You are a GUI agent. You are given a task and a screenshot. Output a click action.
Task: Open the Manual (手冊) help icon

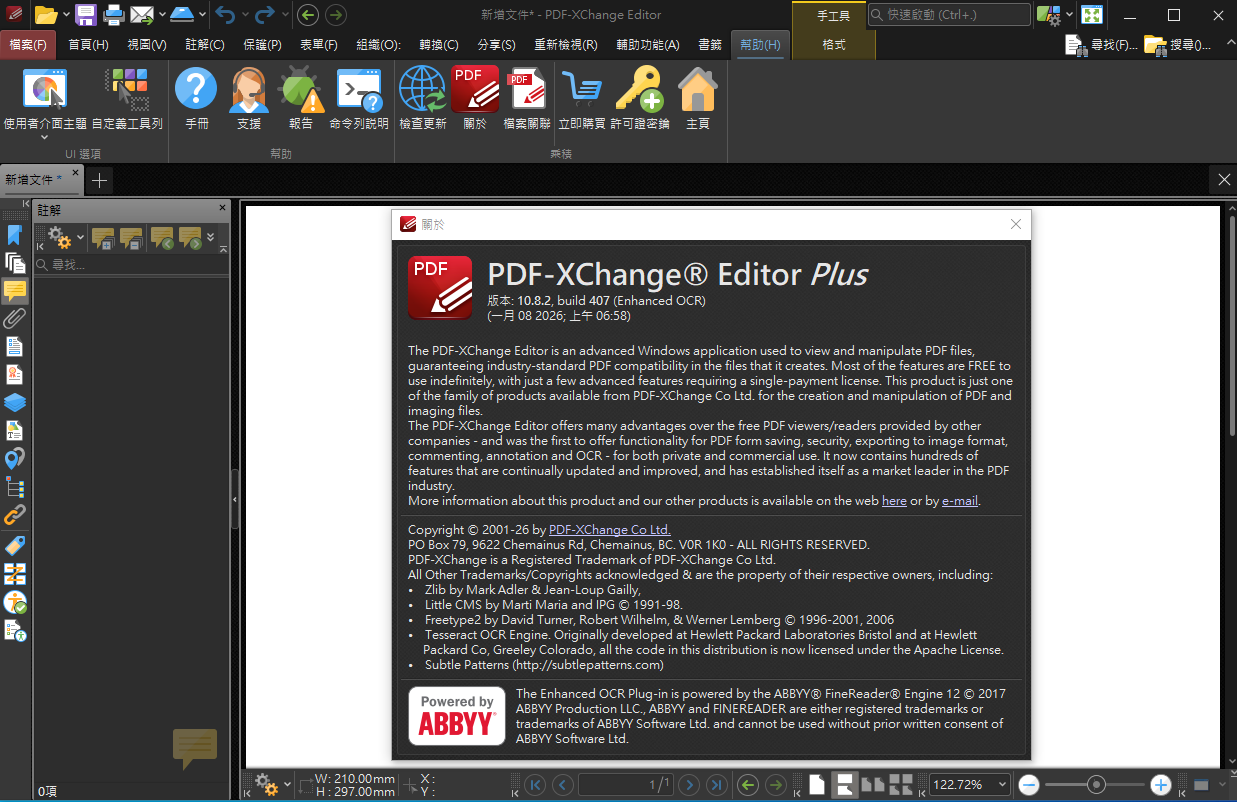[196, 98]
